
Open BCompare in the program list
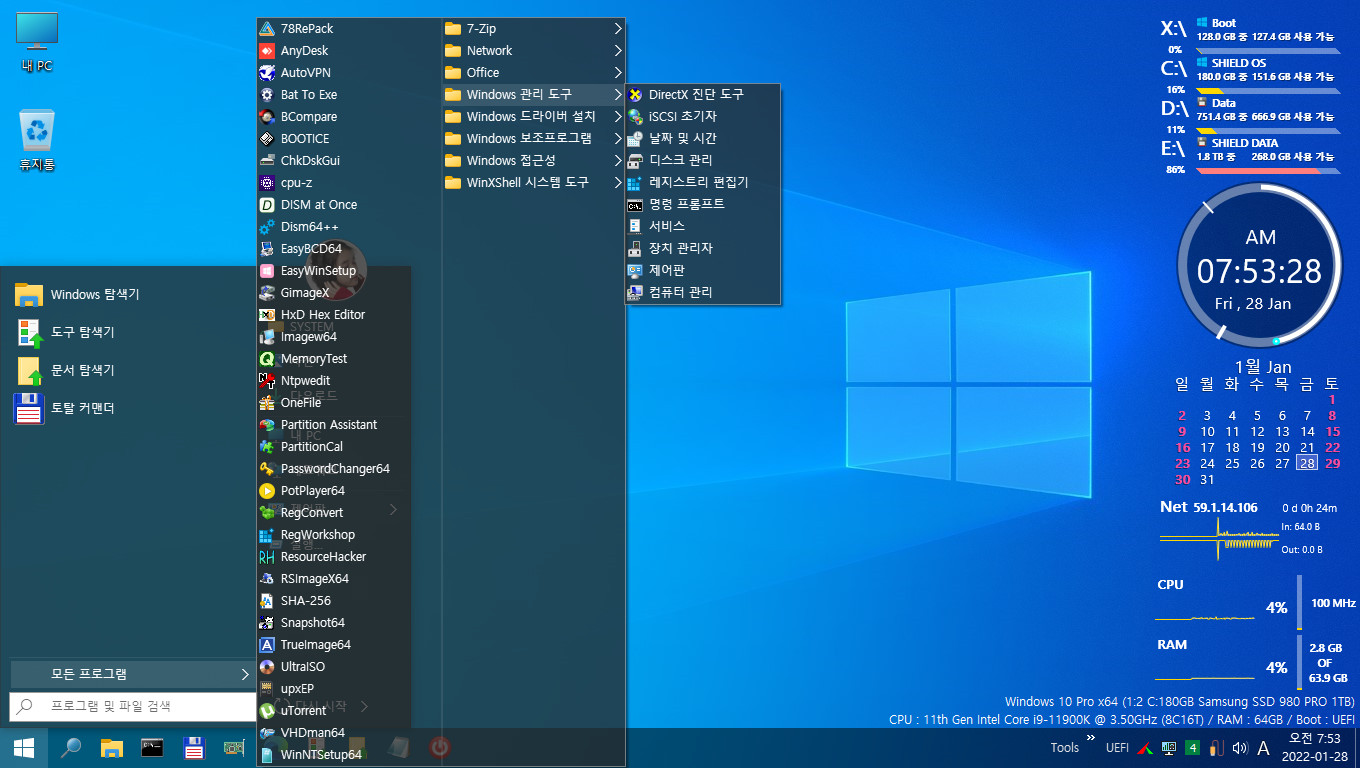349,116
